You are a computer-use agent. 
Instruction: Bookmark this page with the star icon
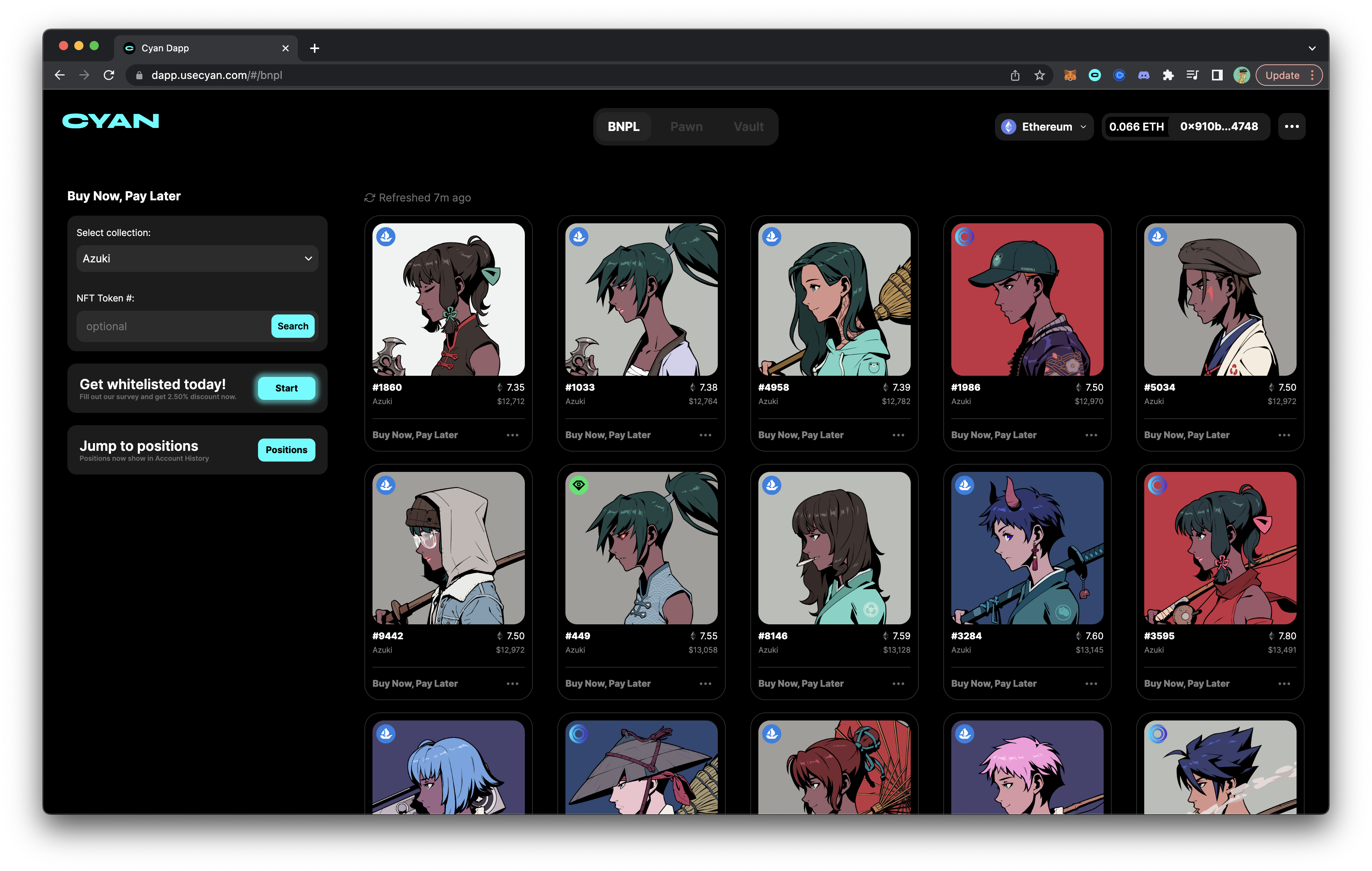click(x=1039, y=75)
